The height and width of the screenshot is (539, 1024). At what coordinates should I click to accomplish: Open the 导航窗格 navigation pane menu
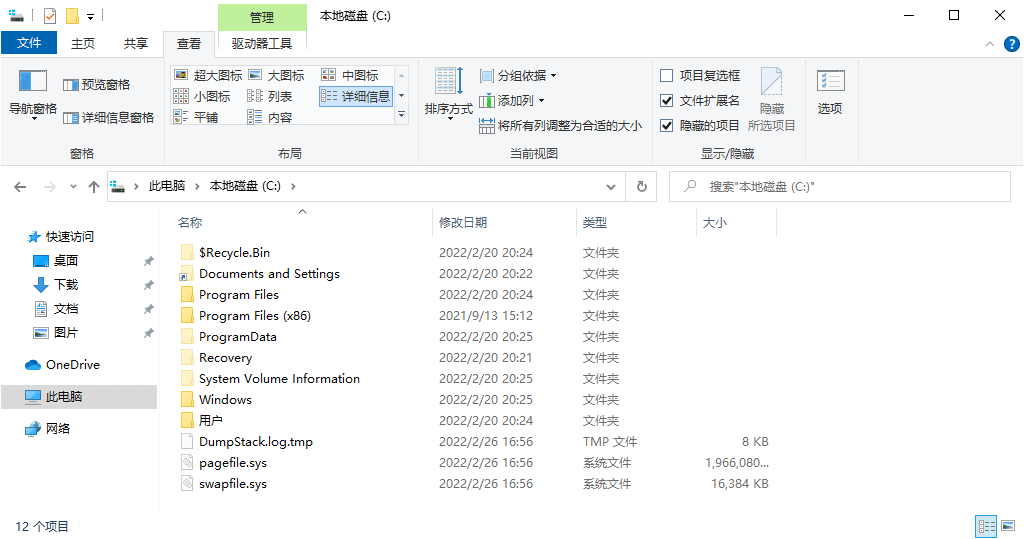(x=33, y=95)
